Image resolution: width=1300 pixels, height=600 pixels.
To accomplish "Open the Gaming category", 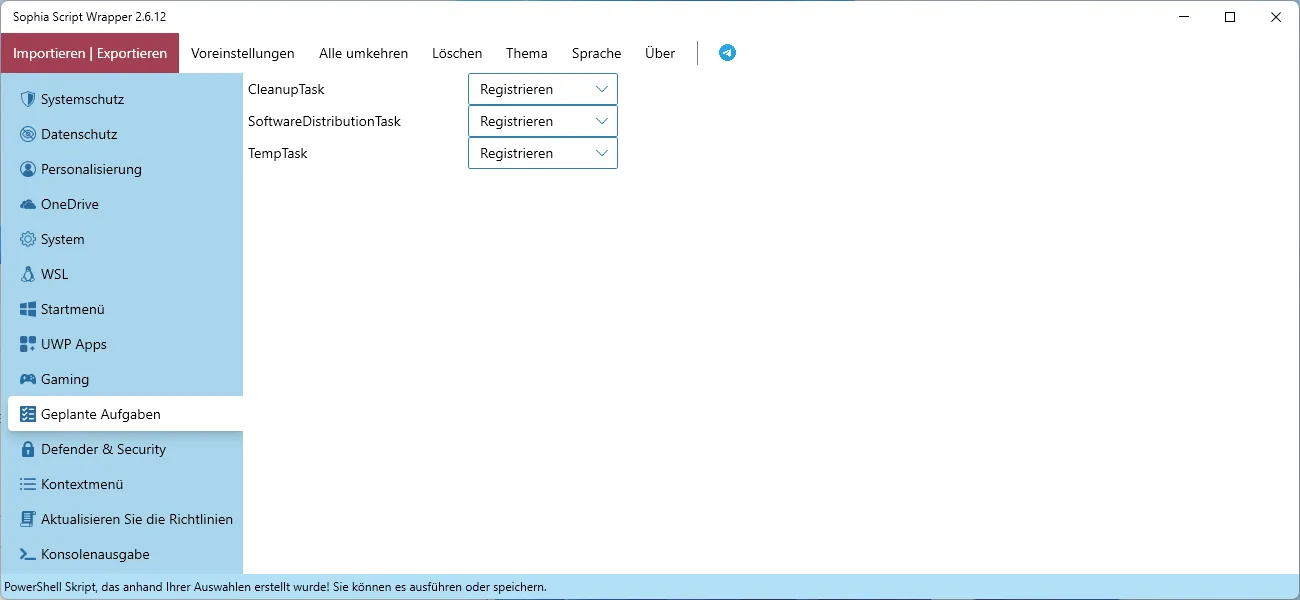I will tap(125, 379).
